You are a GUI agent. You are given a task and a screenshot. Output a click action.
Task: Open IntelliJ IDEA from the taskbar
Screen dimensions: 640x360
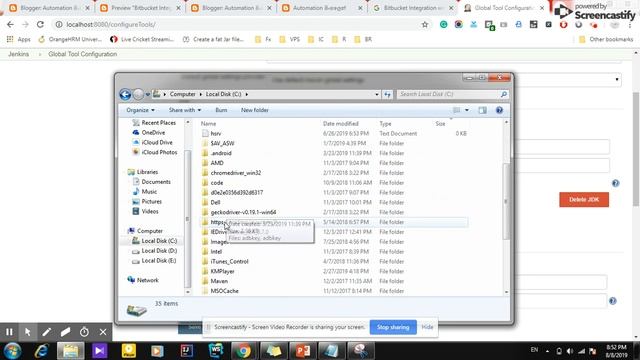tap(187, 351)
